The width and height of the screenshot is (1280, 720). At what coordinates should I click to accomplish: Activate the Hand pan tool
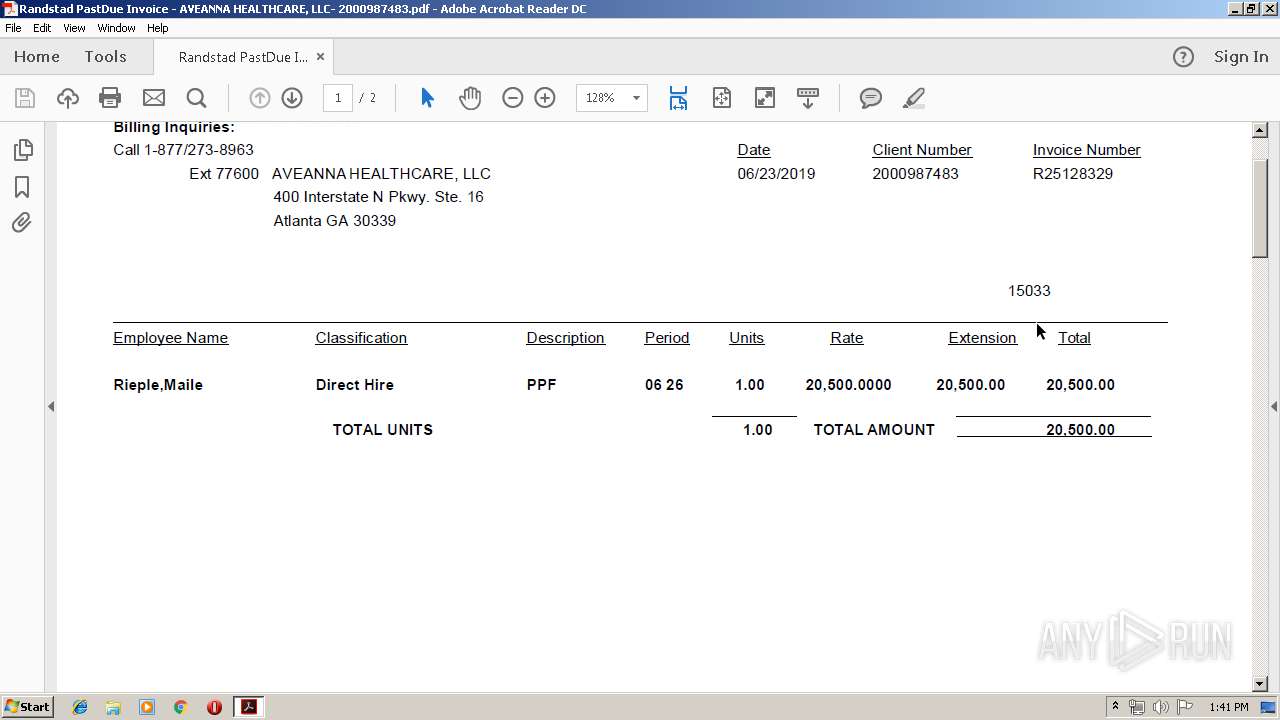click(470, 98)
